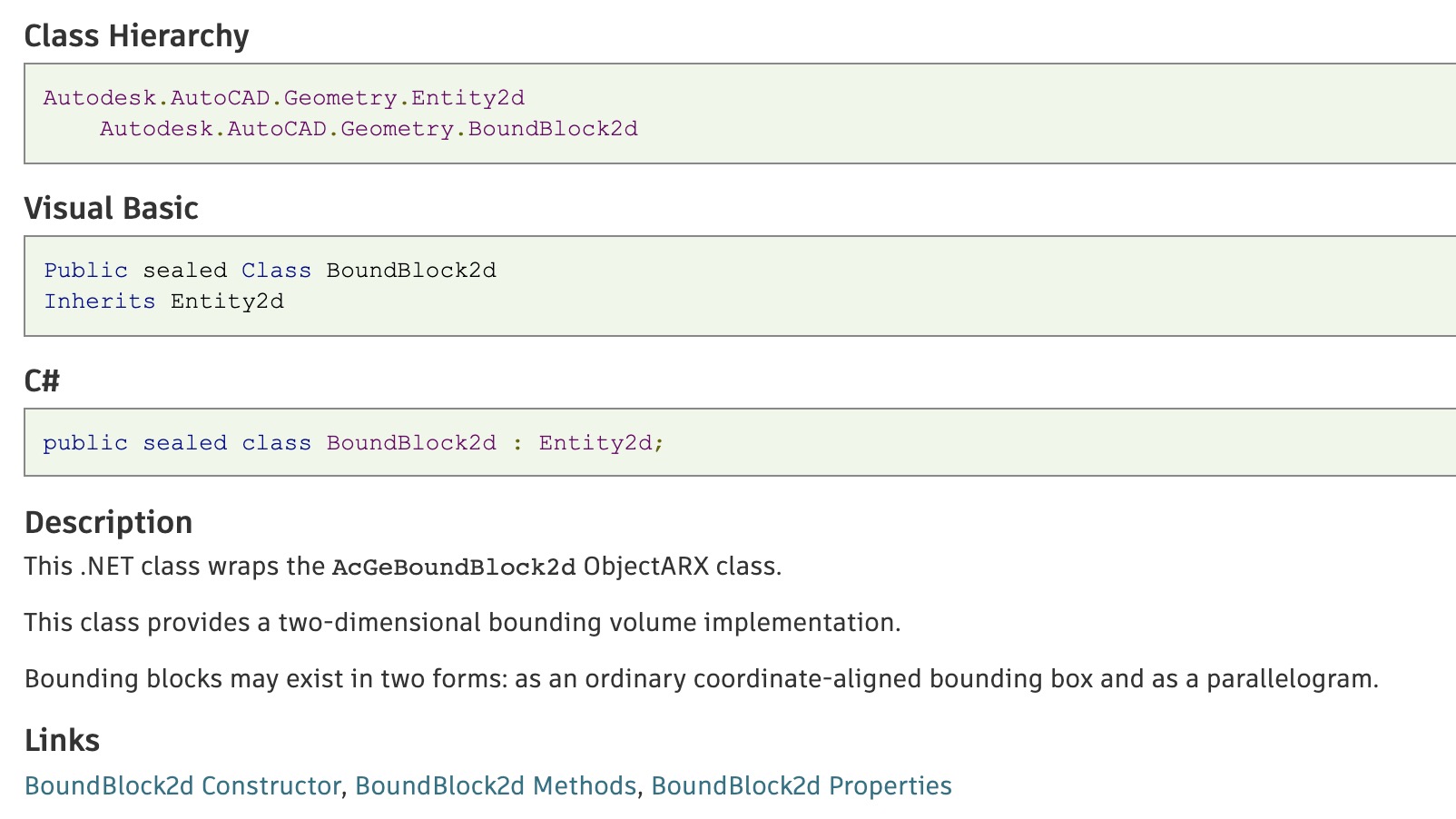The image size is (1456, 819).
Task: Click the two-dimensional bounding volume sentence
Action: pos(462,623)
